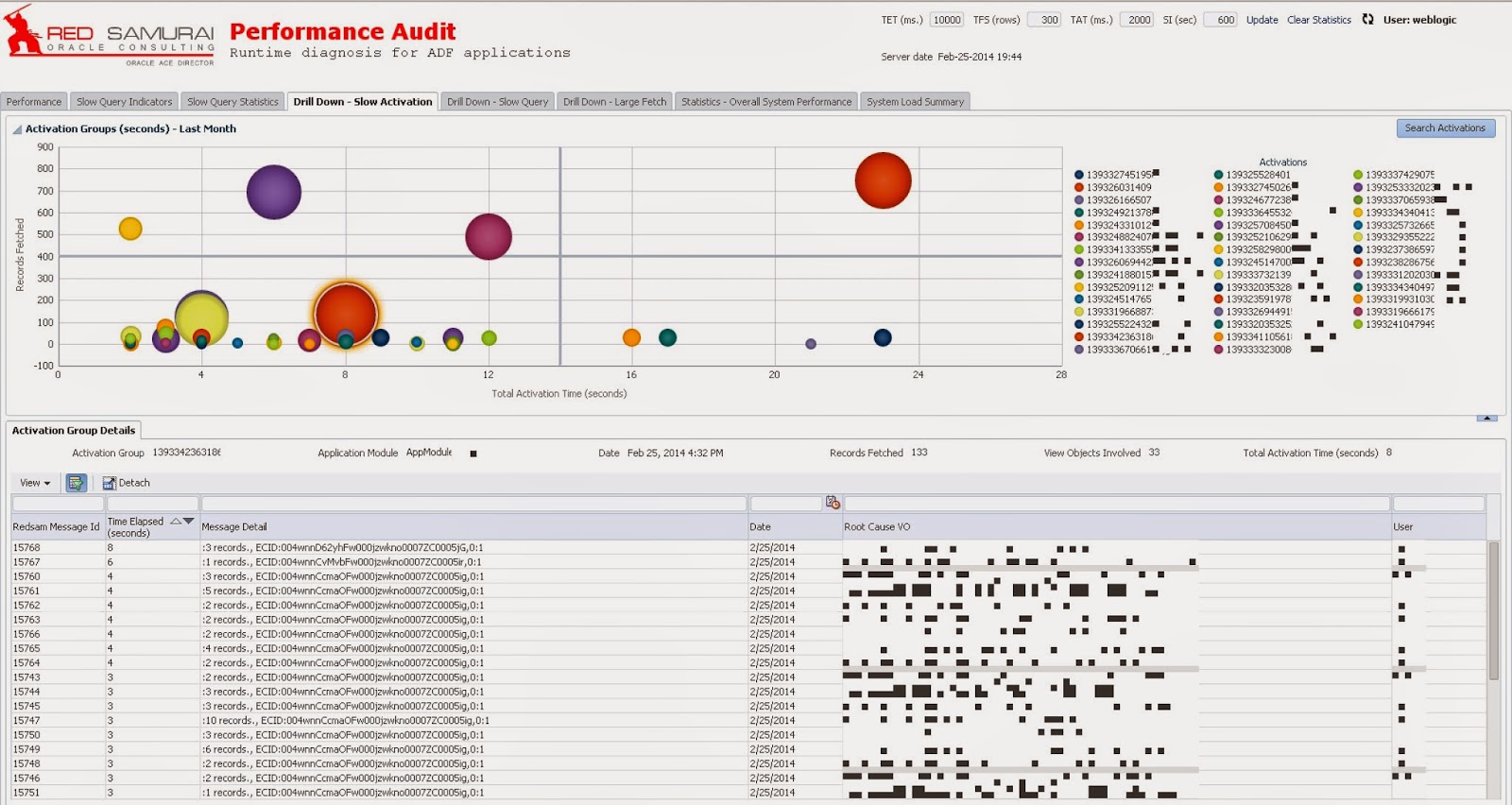Open the View dropdown menu

click(x=35, y=483)
